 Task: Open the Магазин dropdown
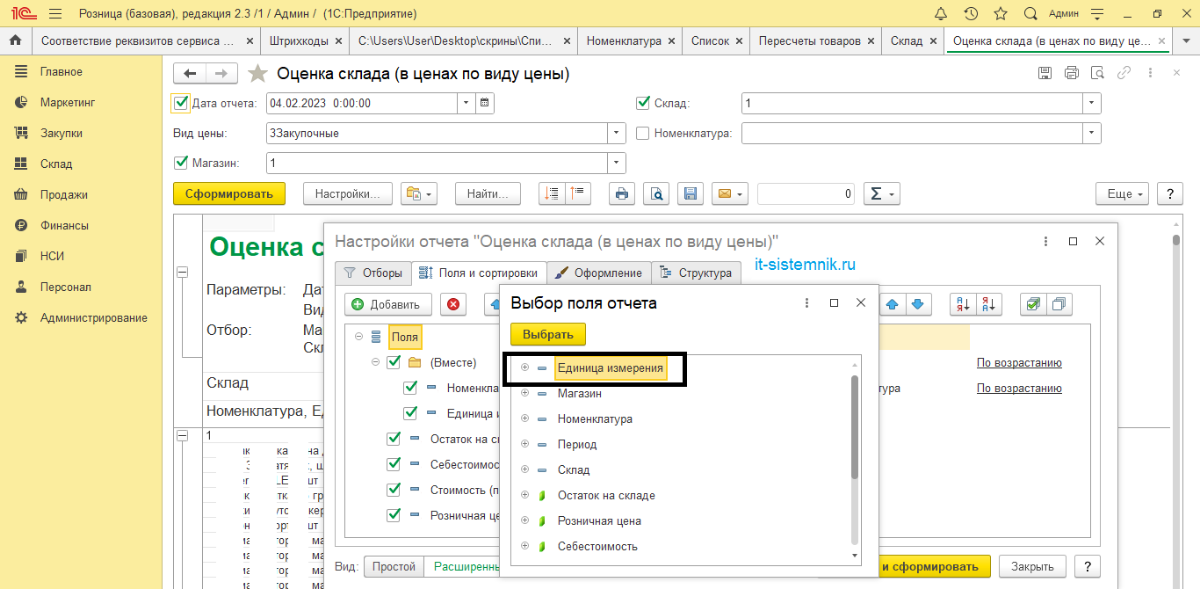click(617, 163)
